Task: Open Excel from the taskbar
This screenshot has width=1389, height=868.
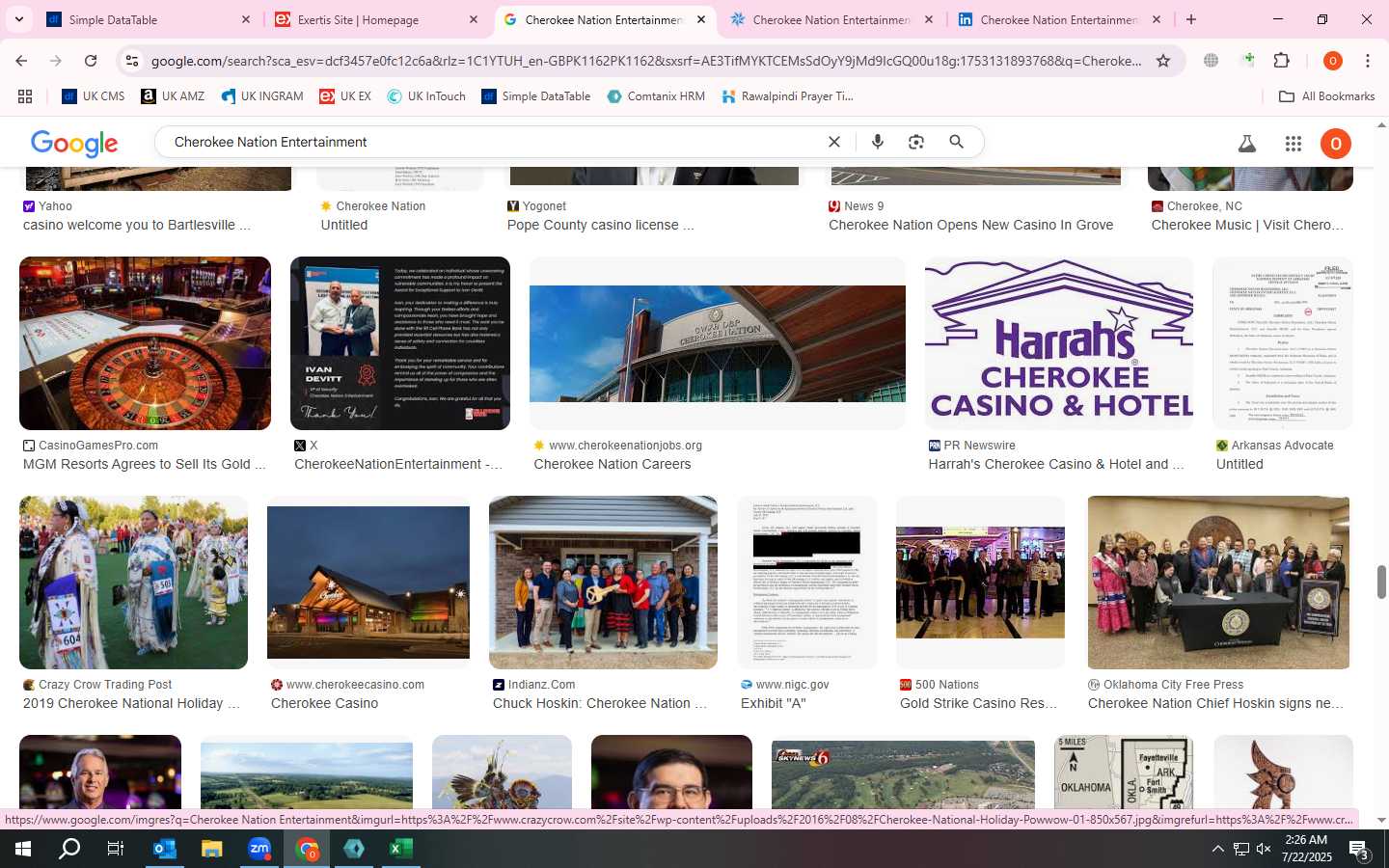Action: click(401, 849)
